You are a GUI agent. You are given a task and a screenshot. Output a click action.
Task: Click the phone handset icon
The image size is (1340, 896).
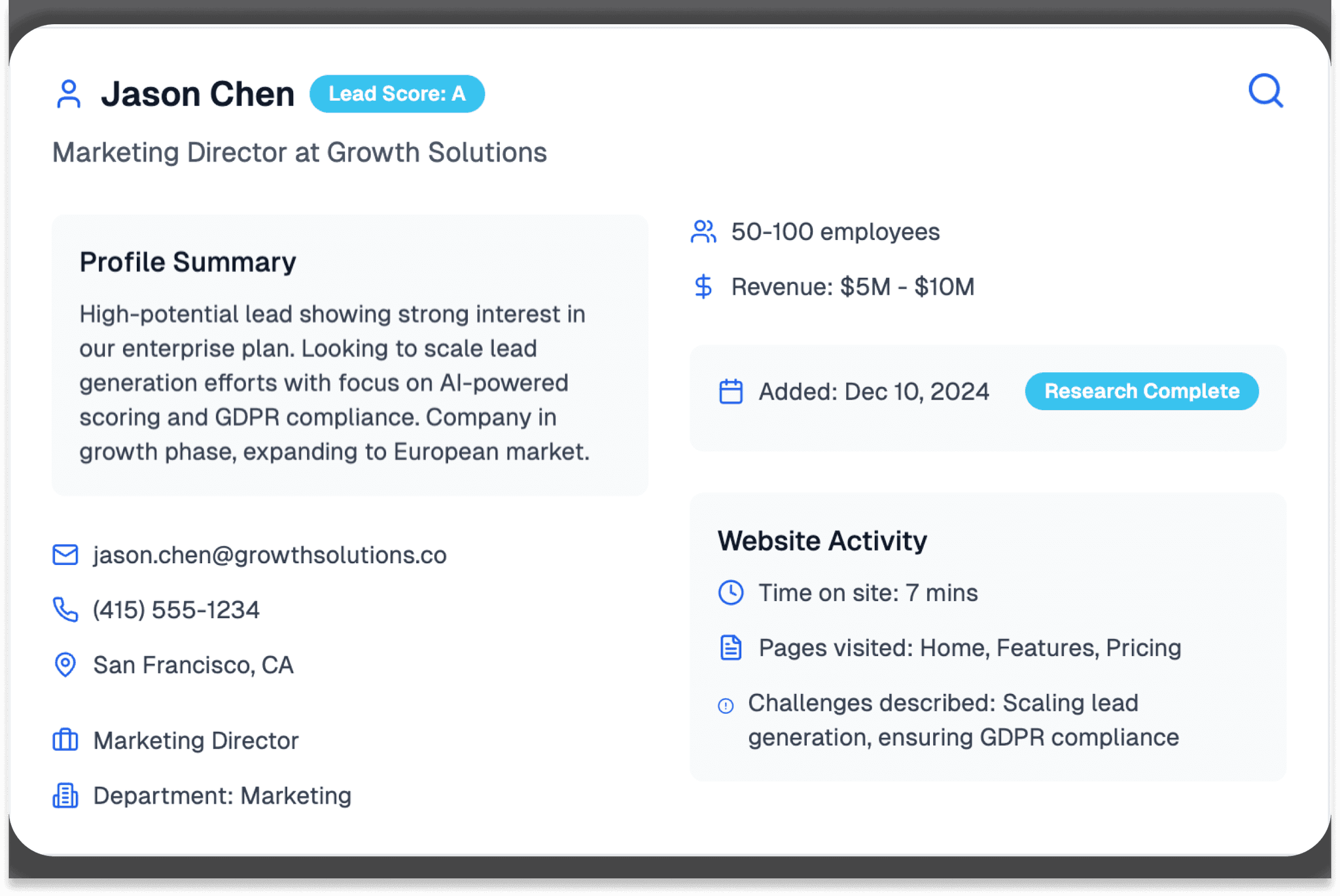click(x=65, y=610)
